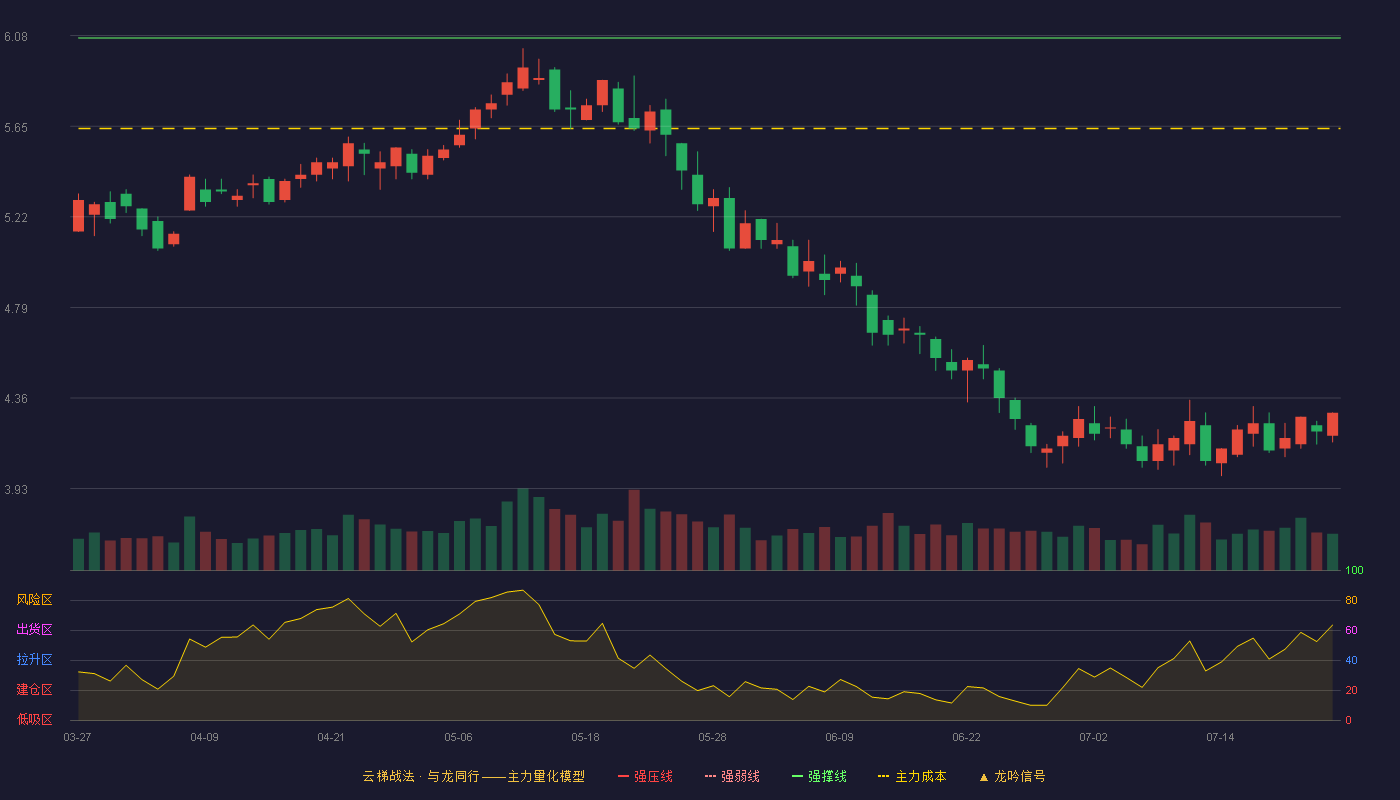Click the green 强撑线 line at top of chart
1400x800 pixels.
[x=709, y=38]
